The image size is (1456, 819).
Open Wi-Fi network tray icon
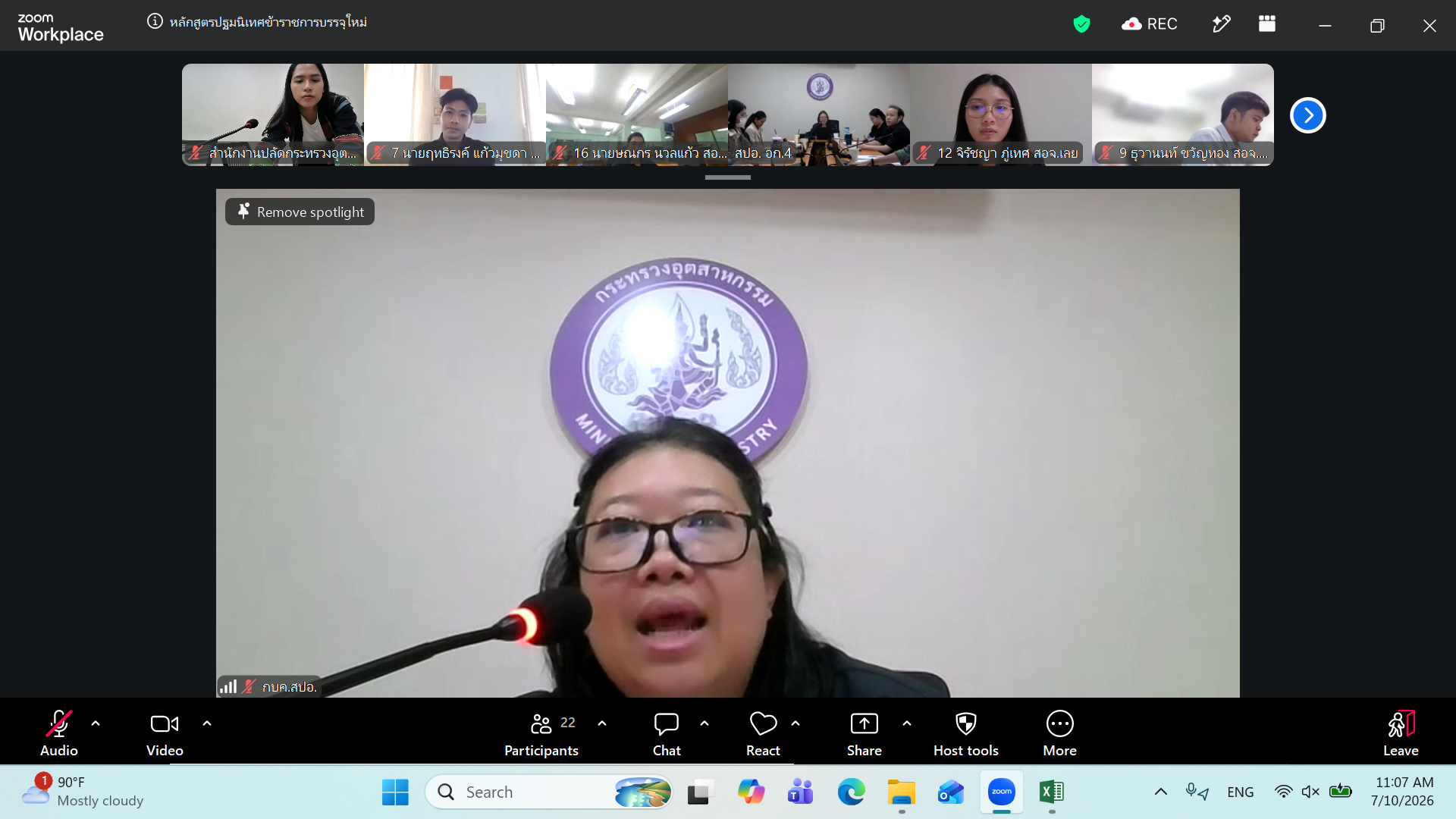coord(1283,792)
